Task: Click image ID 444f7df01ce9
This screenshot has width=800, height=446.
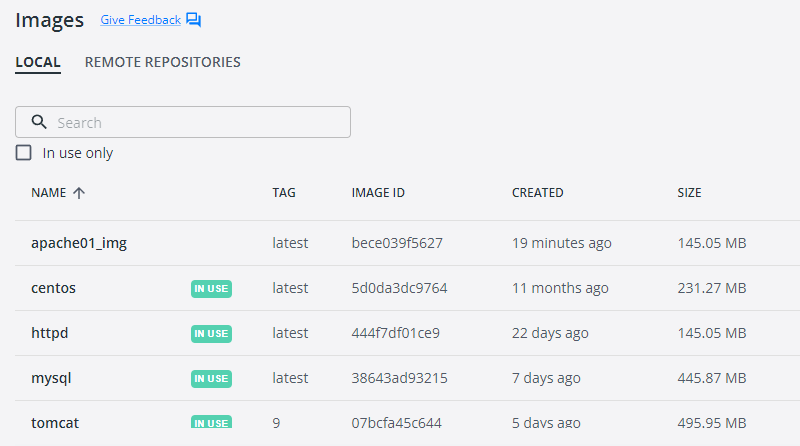Action: 395,333
